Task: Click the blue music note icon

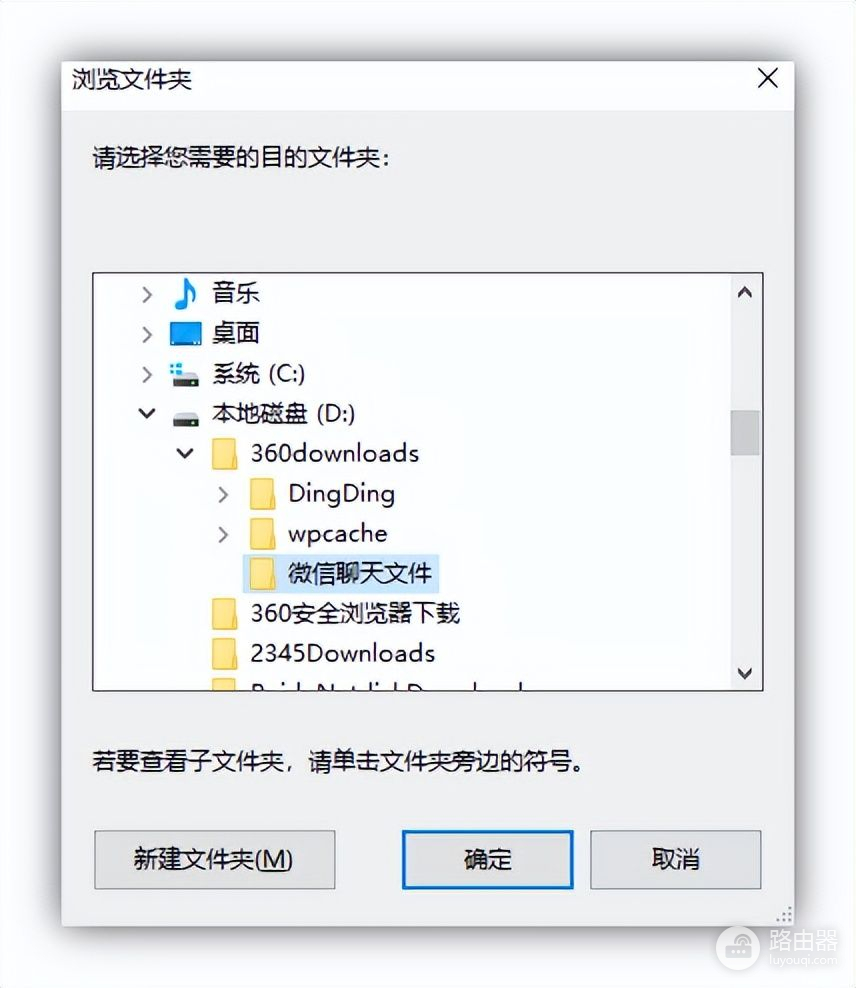Action: (x=185, y=294)
